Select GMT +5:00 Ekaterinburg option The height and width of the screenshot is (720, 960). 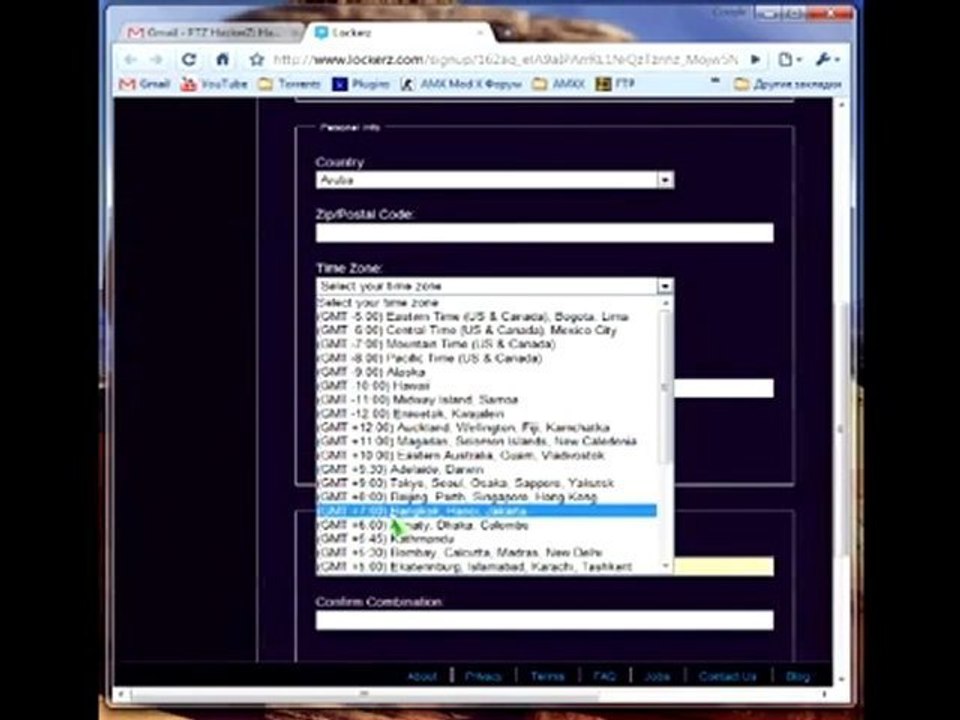[x=487, y=567]
